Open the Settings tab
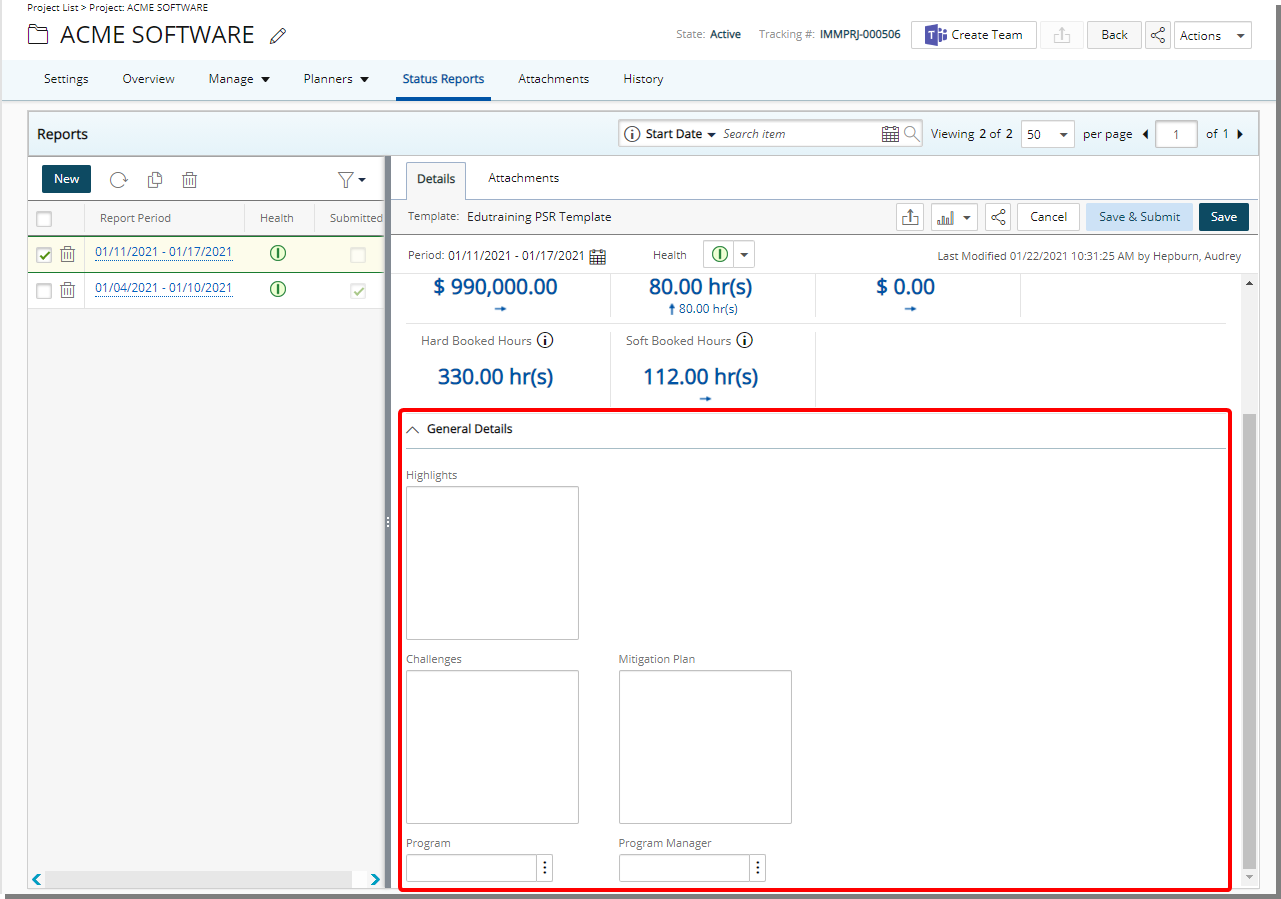Viewport: 1281px width, 899px height. 66,79
